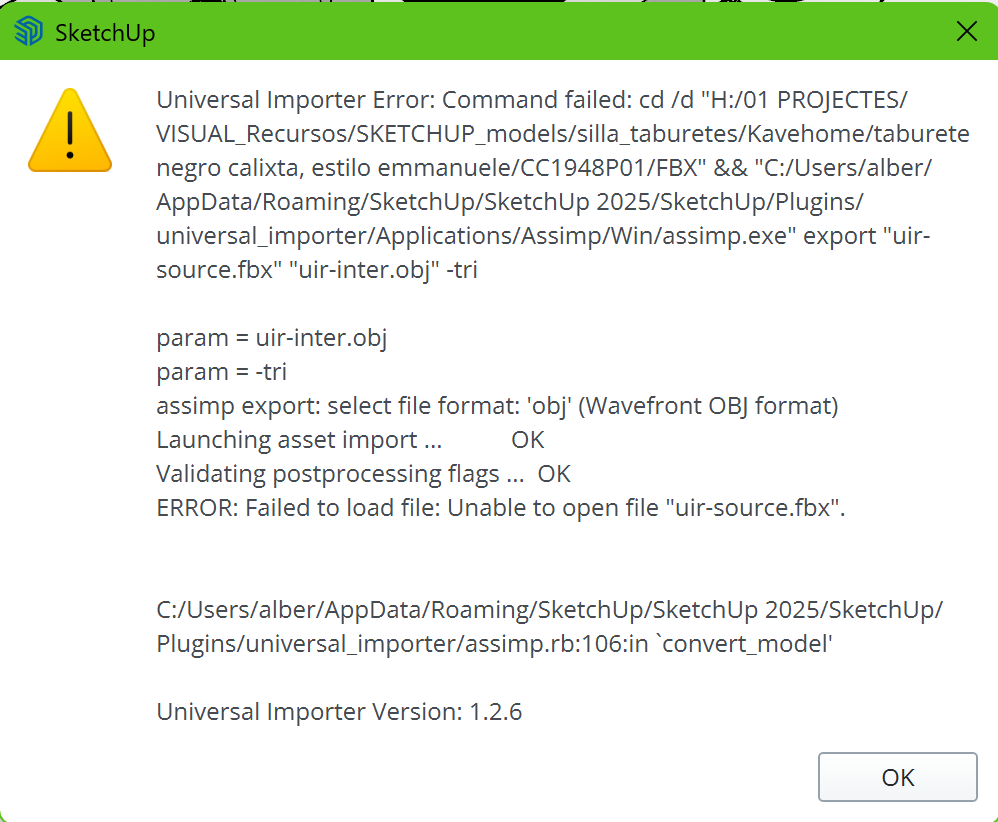Click the "Universal Importer Version: 1.2.6" text
This screenshot has height=822, width=998.
[x=339, y=712]
